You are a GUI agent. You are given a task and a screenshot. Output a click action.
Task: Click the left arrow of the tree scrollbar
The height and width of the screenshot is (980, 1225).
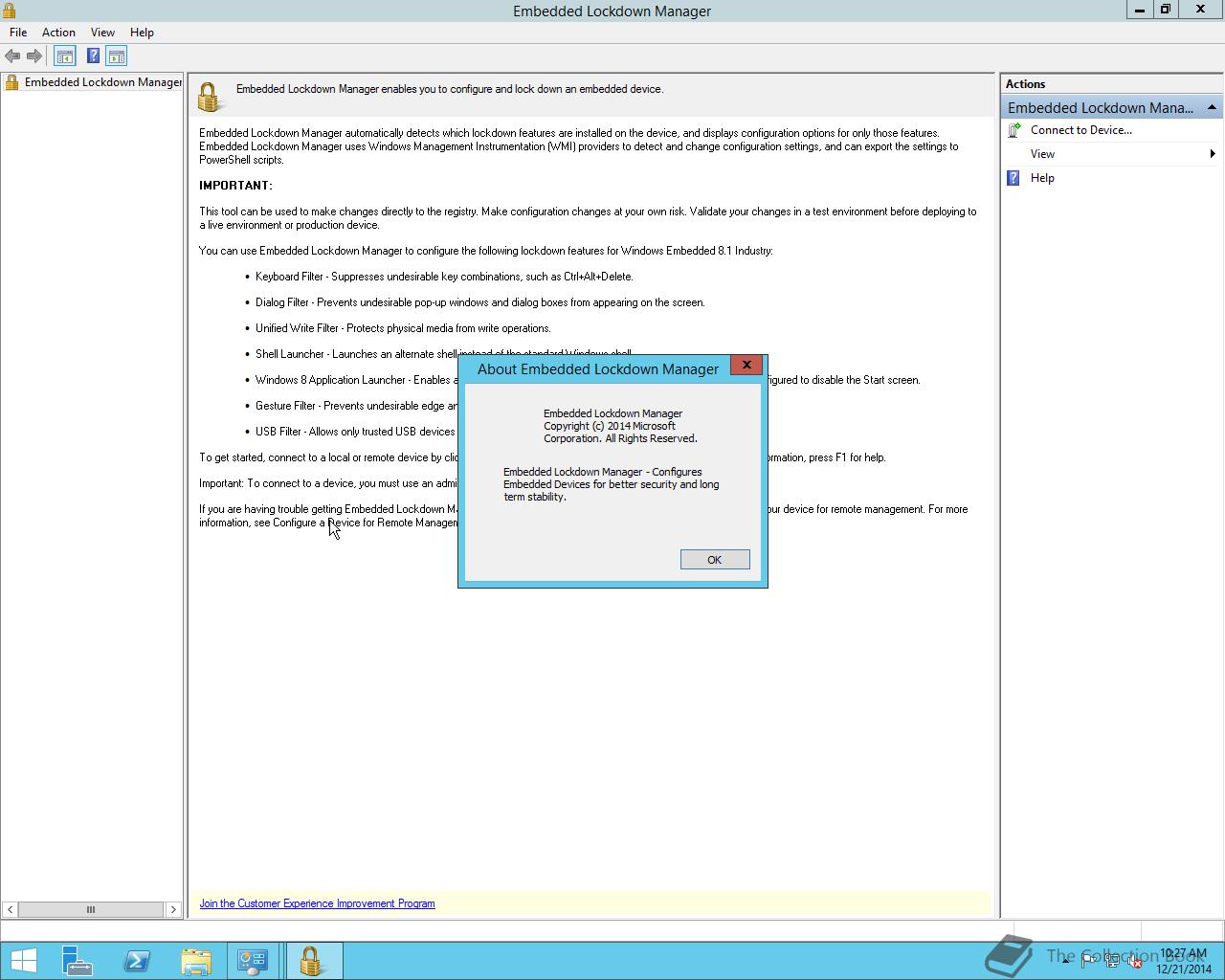(10, 910)
